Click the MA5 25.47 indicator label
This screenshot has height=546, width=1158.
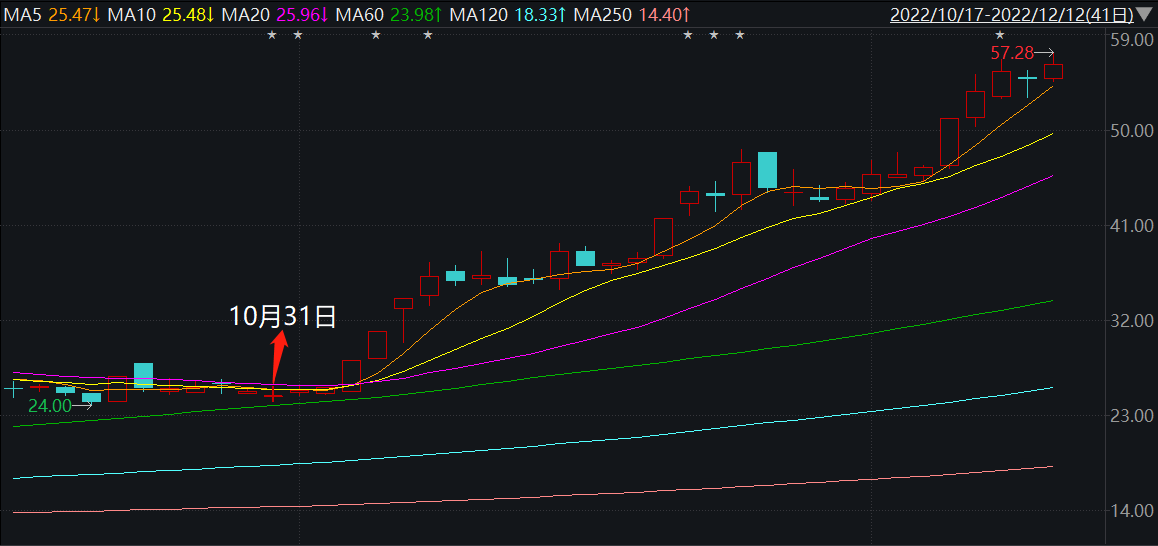click(52, 13)
